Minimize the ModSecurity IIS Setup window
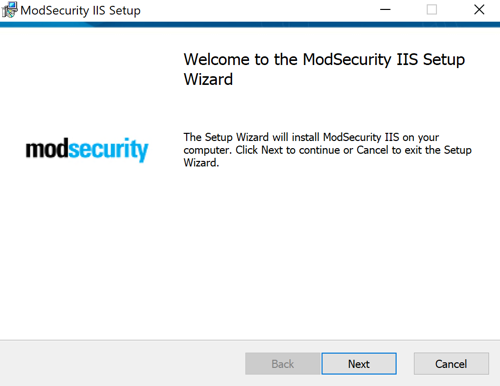Screen dimensions: 500x386 [x=385, y=10]
